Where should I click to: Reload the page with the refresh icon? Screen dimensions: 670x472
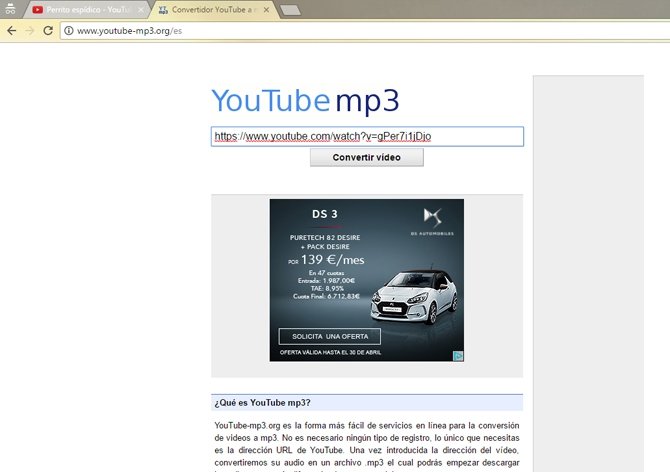click(48, 30)
